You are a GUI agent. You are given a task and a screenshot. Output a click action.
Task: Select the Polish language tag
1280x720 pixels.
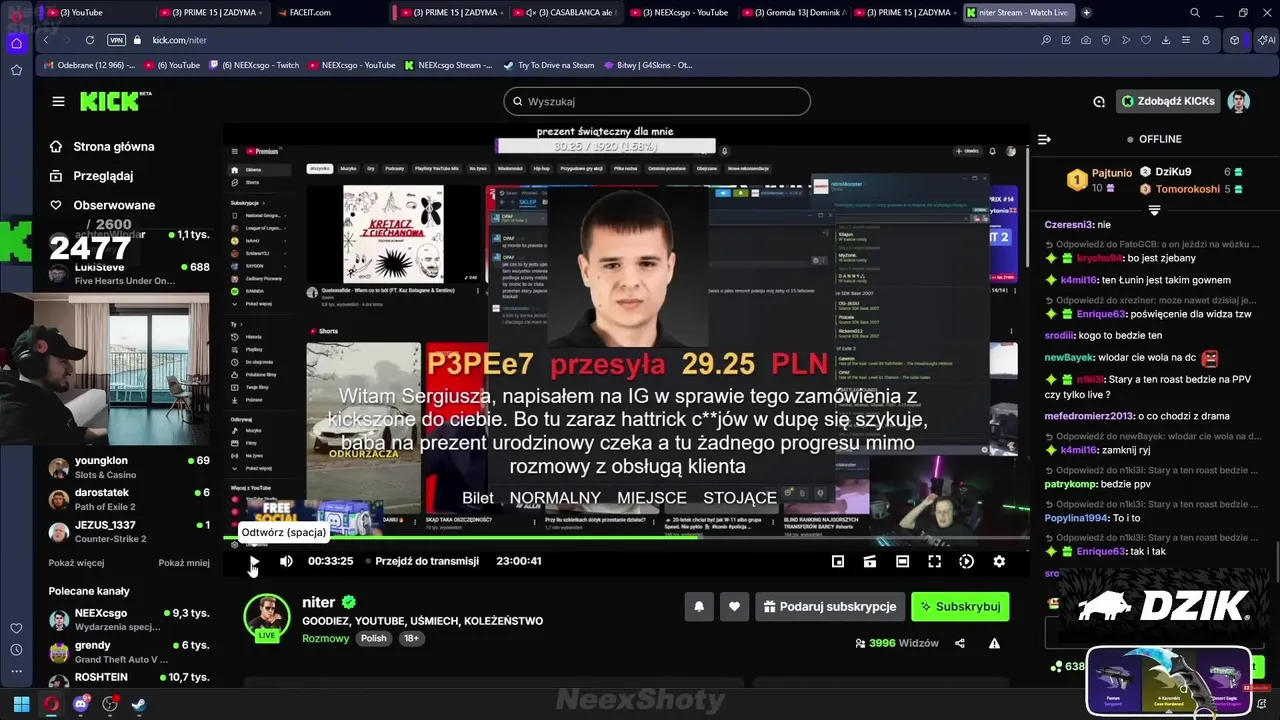coord(373,638)
